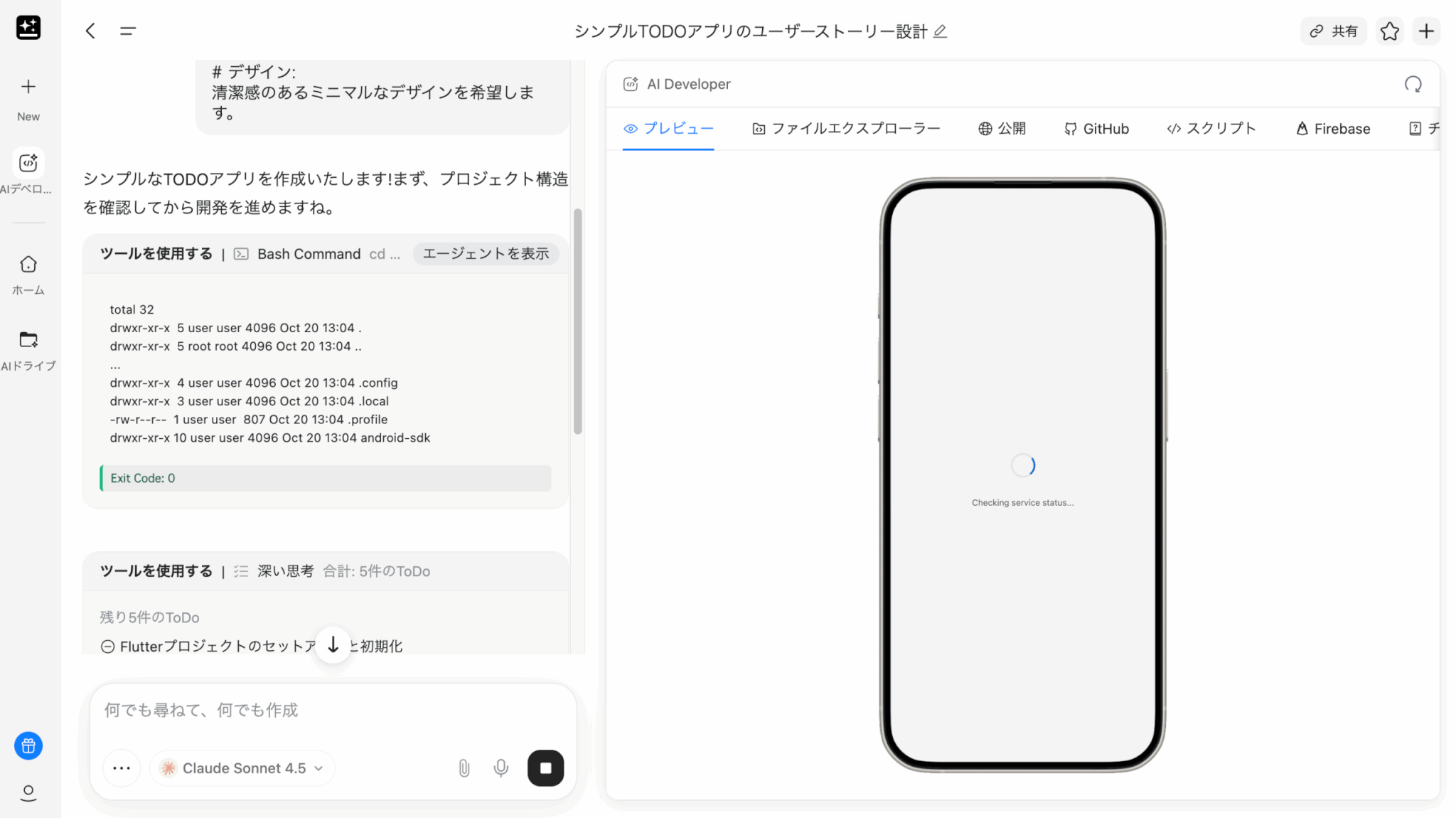
Task: Open the GitHub tab
Action: click(x=1096, y=129)
